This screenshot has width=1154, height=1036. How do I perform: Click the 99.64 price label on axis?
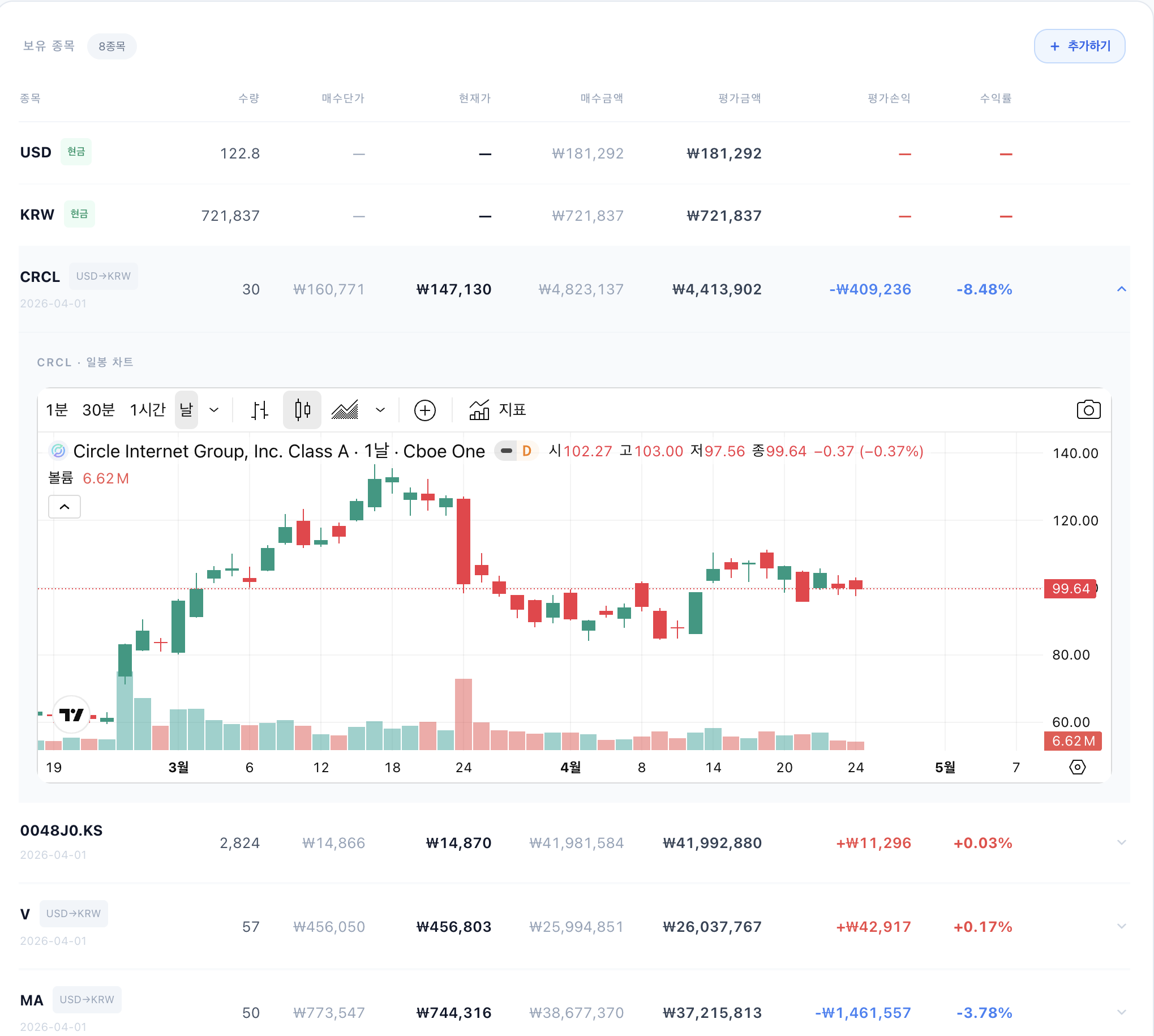click(1070, 589)
